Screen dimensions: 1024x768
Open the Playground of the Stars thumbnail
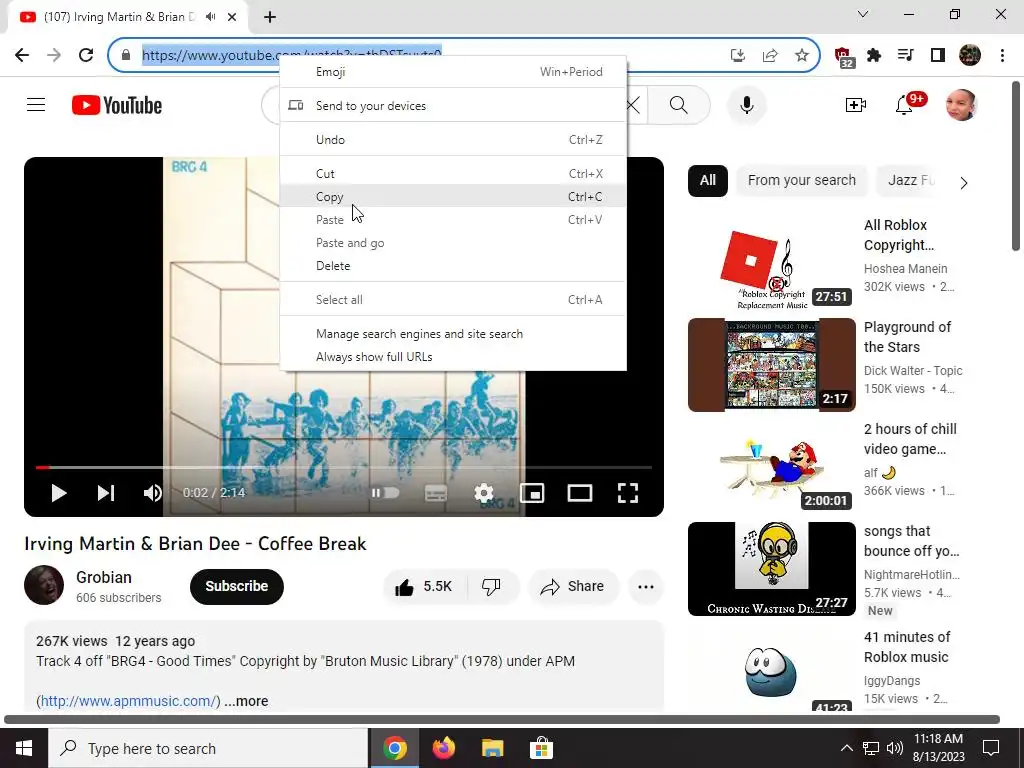point(771,365)
